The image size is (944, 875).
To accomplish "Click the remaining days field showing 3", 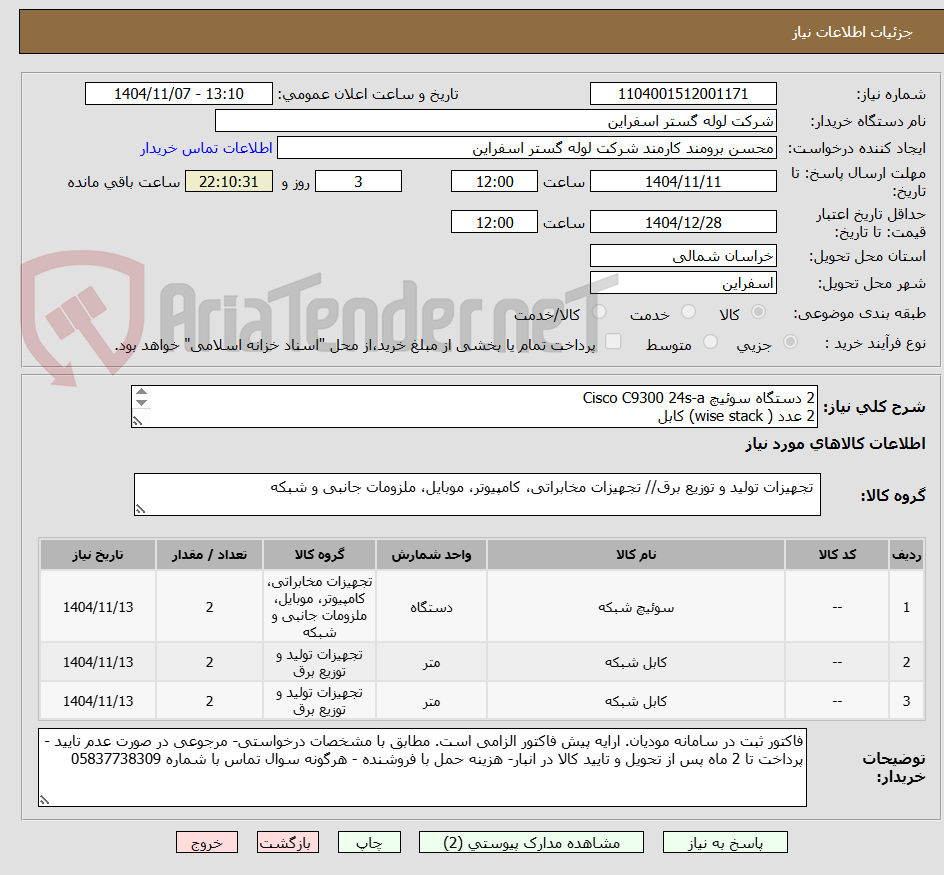I will 358,181.
